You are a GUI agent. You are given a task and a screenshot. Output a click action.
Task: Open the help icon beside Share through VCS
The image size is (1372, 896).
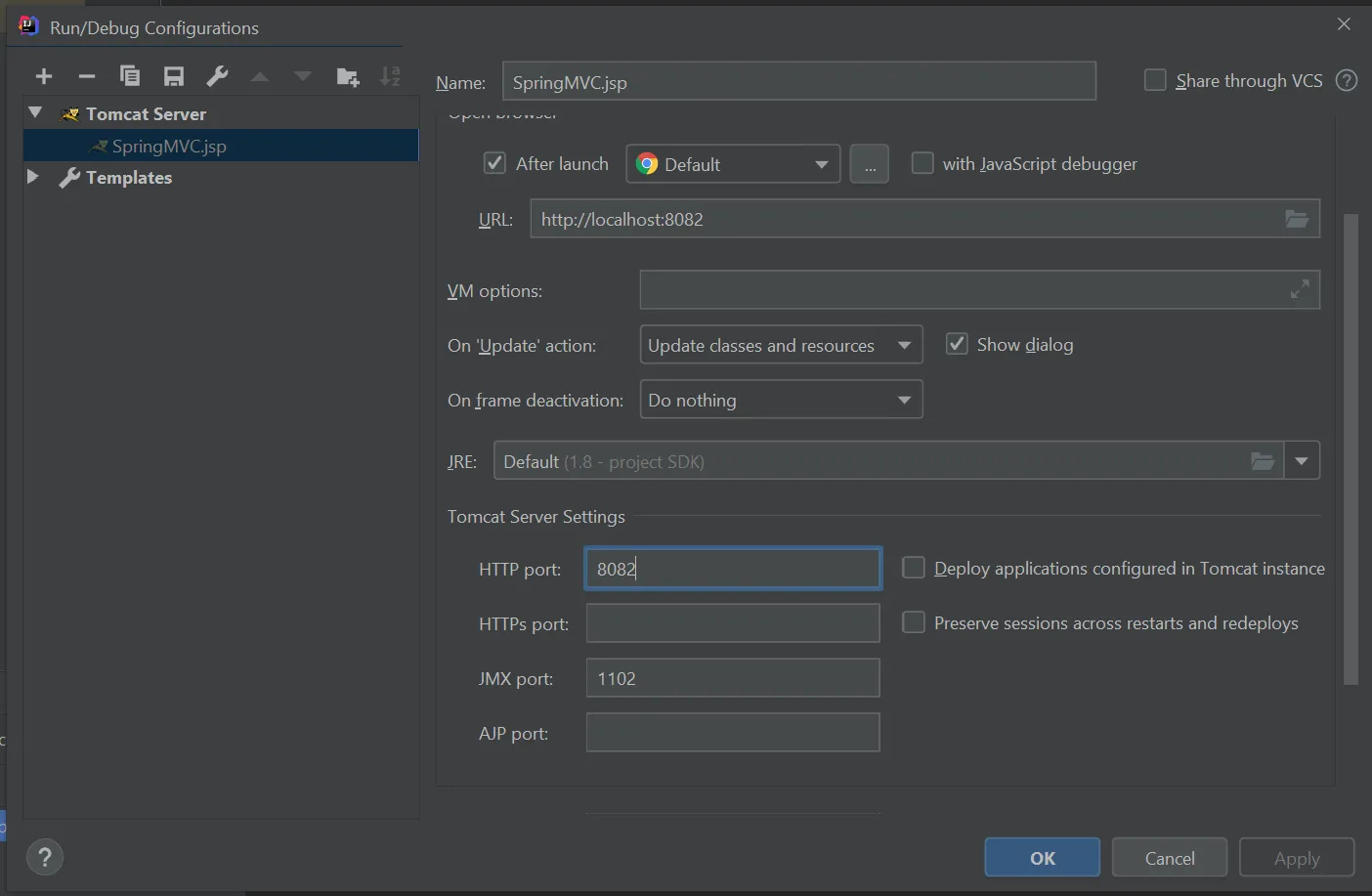1347,81
